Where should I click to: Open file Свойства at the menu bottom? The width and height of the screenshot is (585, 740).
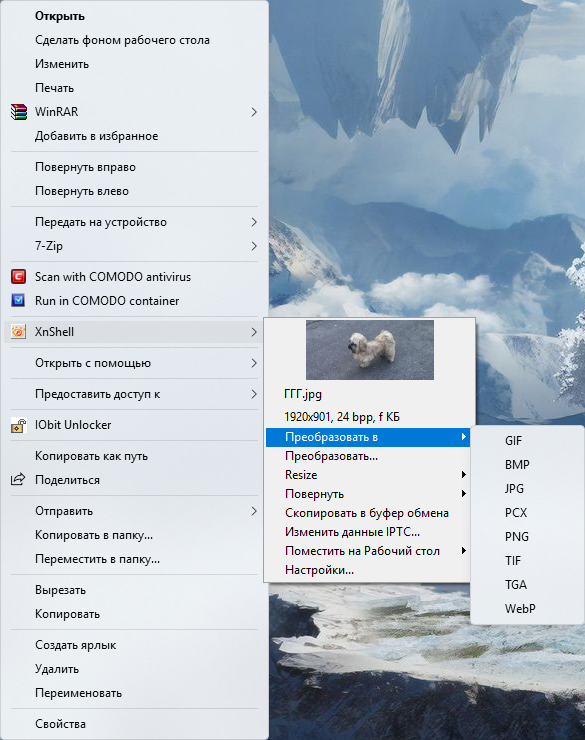pyautogui.click(x=60, y=723)
